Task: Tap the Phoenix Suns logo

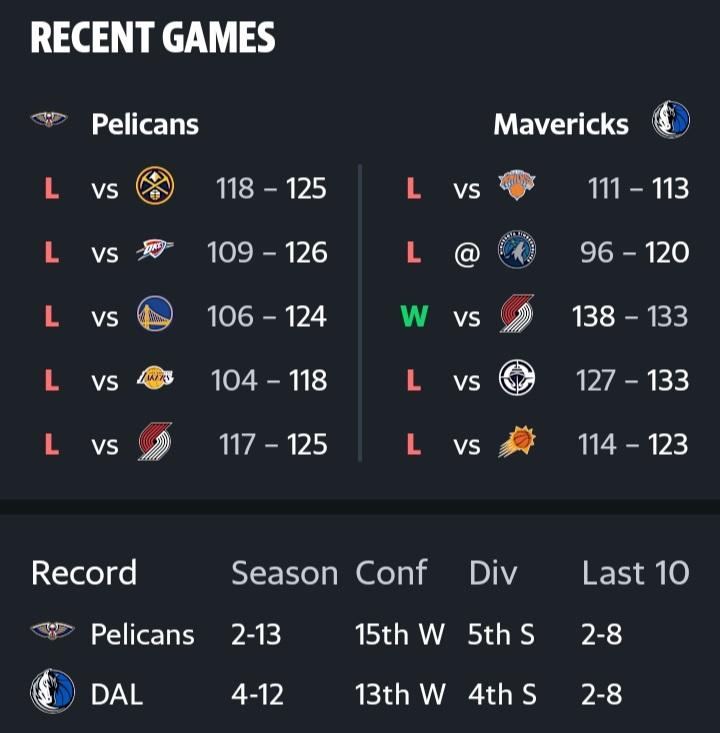Action: point(517,444)
